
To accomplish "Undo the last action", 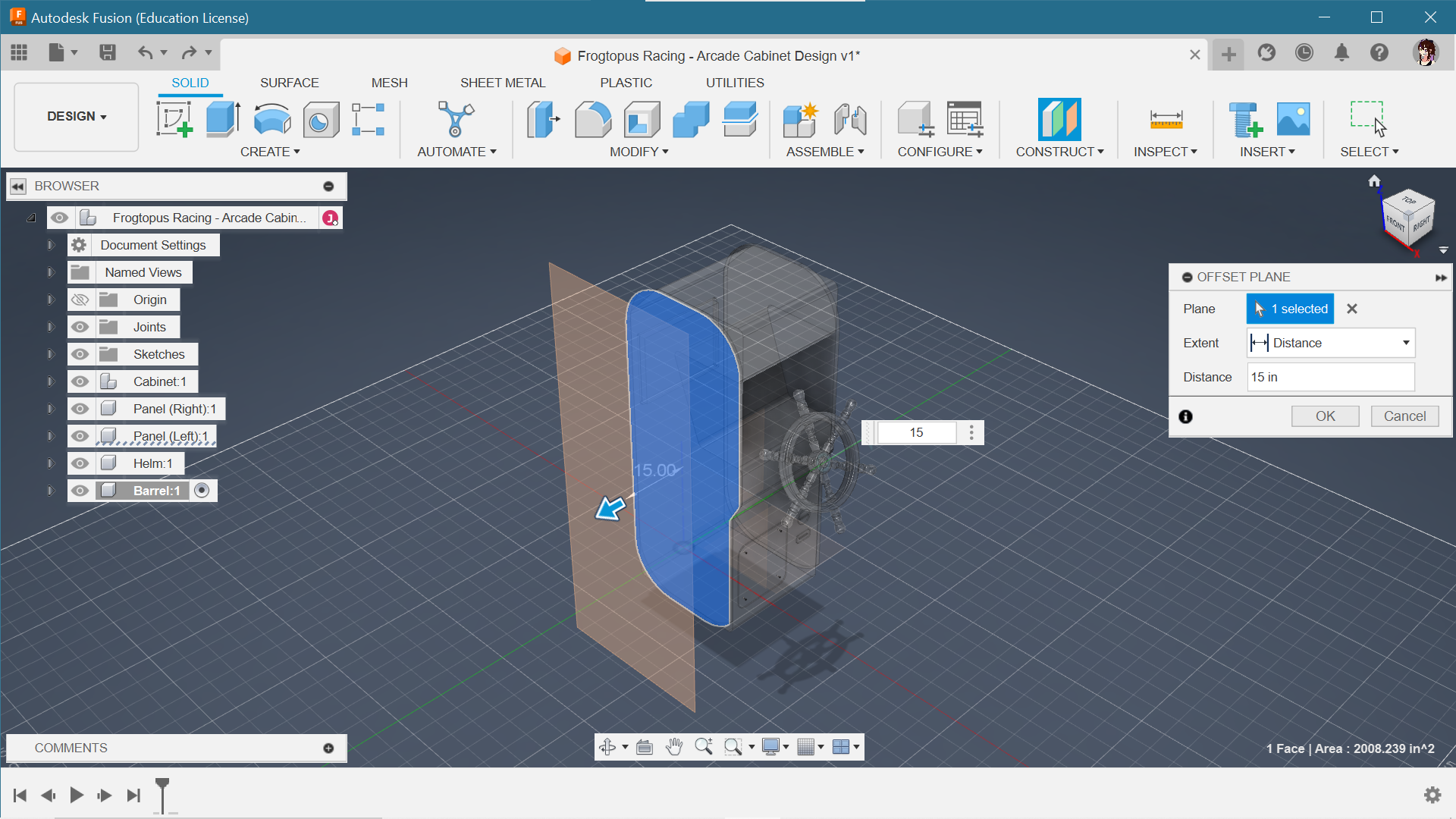I will tap(145, 52).
